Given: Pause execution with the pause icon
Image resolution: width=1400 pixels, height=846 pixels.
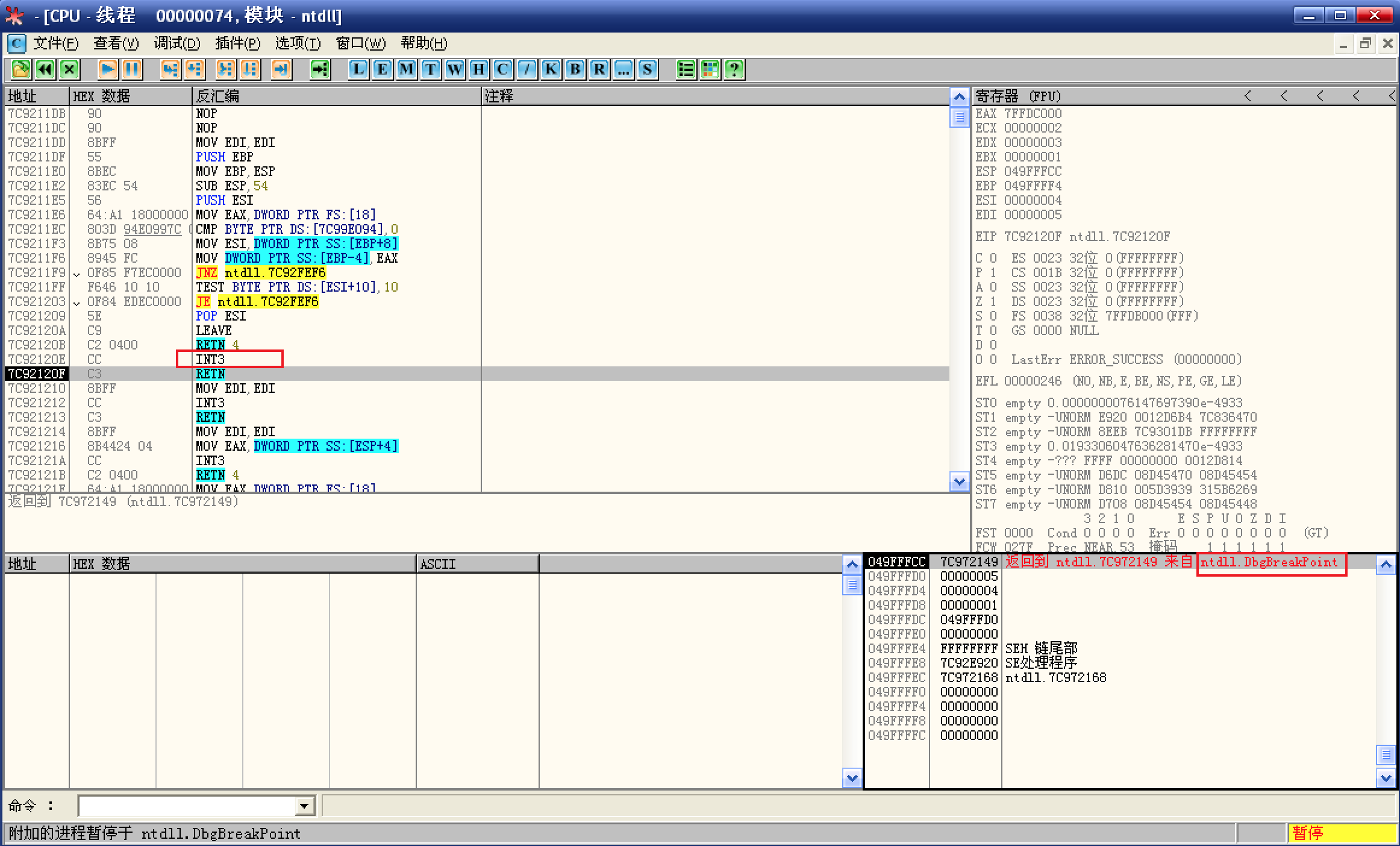Looking at the screenshot, I should [x=132, y=69].
